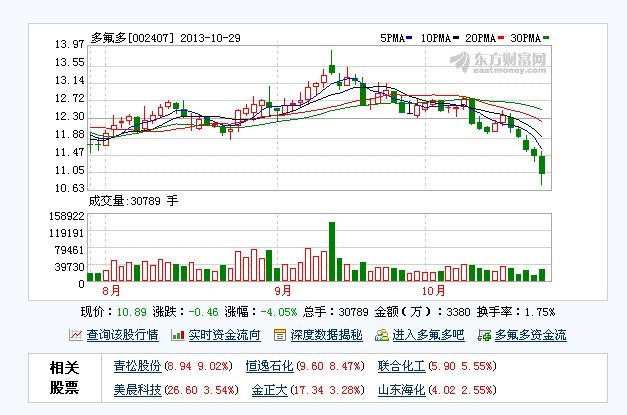
Task: Click the tallest green volume bar
Action: coord(332,251)
